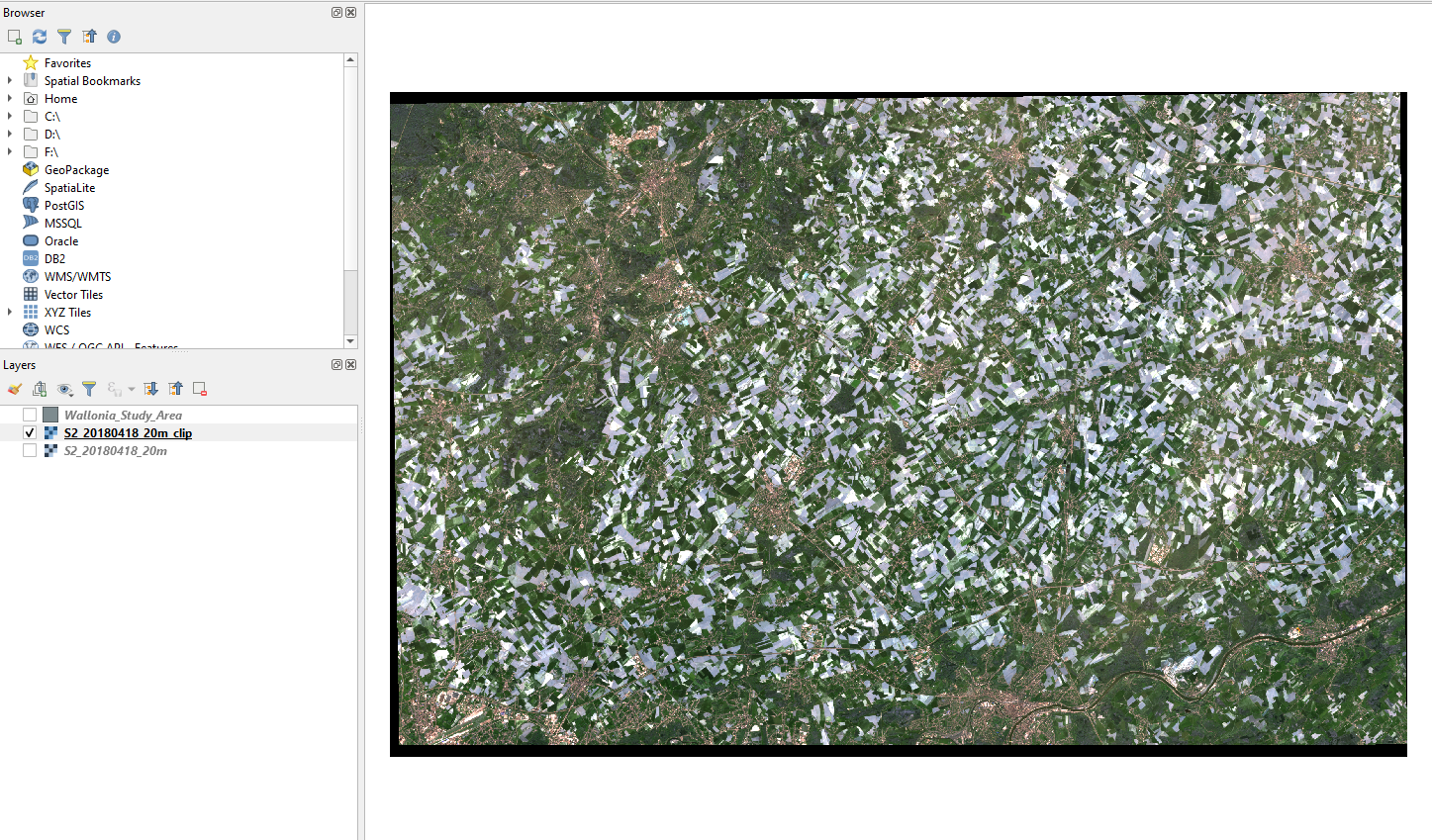Select the S2_20180418_20m layer name
This screenshot has height=840, width=1432.
click(x=116, y=451)
